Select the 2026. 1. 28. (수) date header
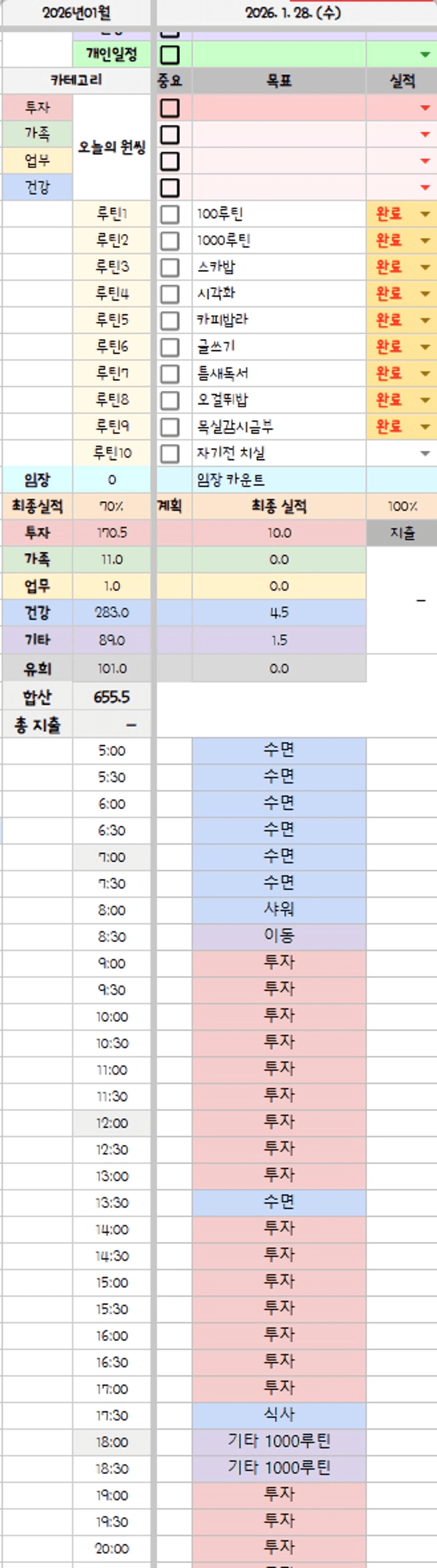Viewport: 437px width, 1568px height. pos(293,13)
